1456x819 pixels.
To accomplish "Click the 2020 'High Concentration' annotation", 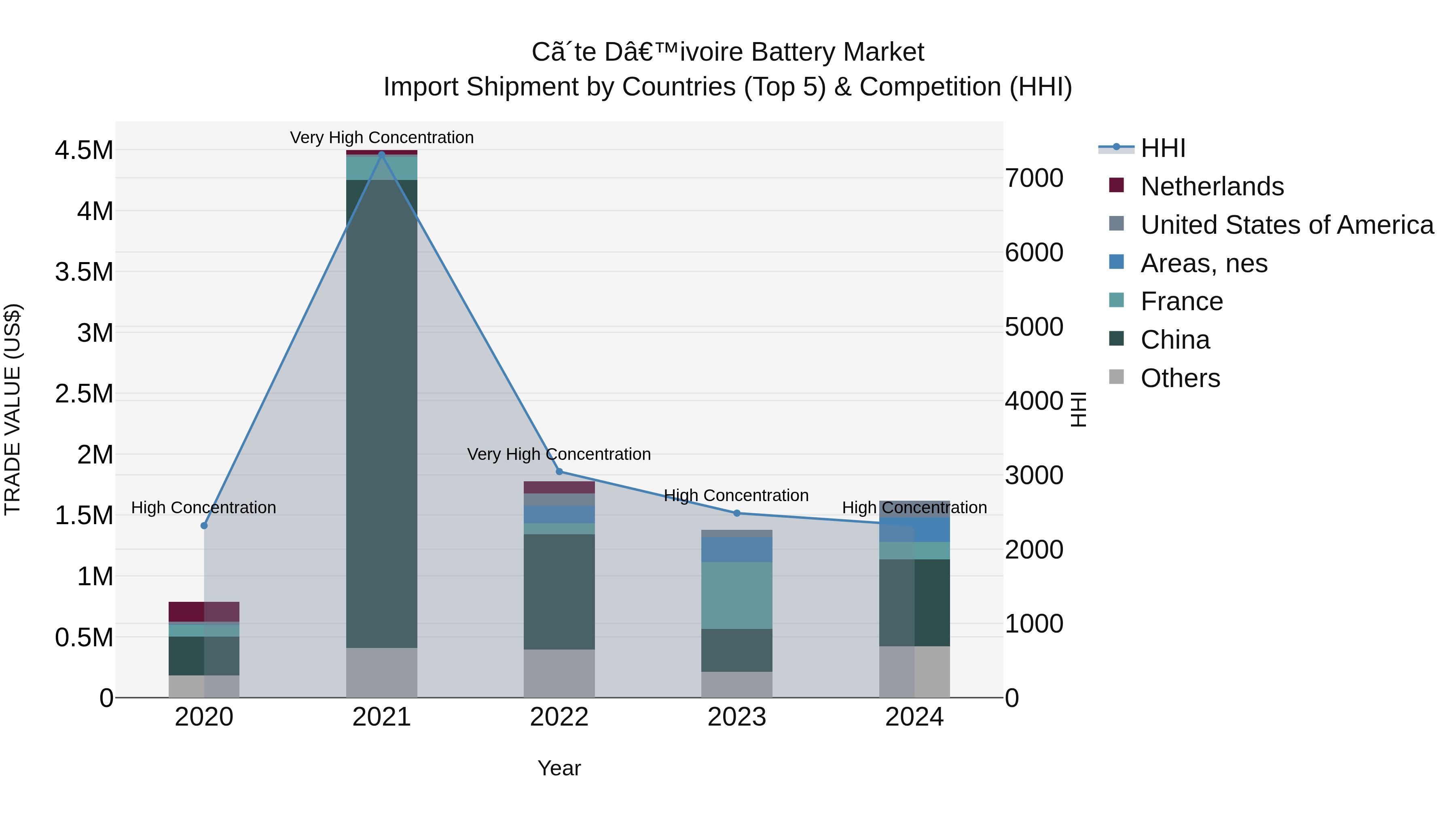I will 203,508.
